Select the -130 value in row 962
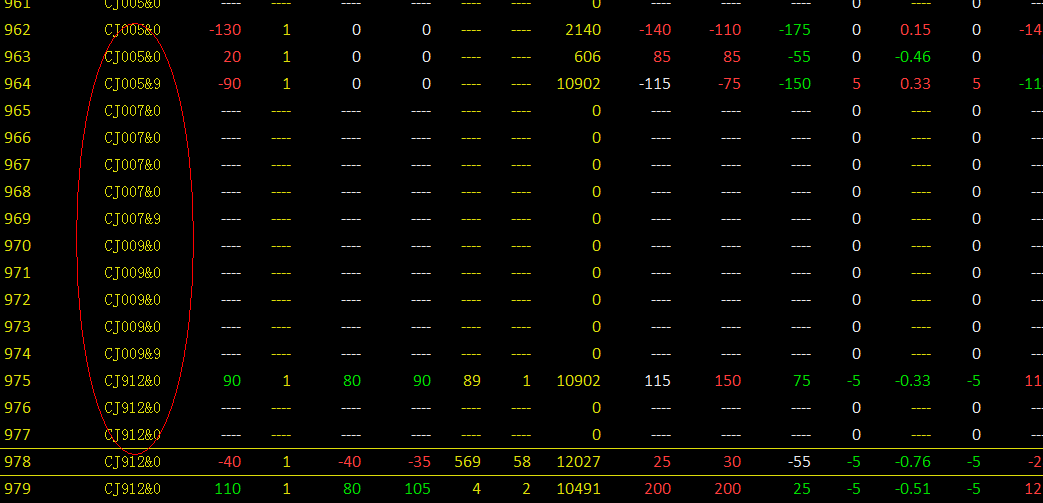 pyautogui.click(x=225, y=30)
